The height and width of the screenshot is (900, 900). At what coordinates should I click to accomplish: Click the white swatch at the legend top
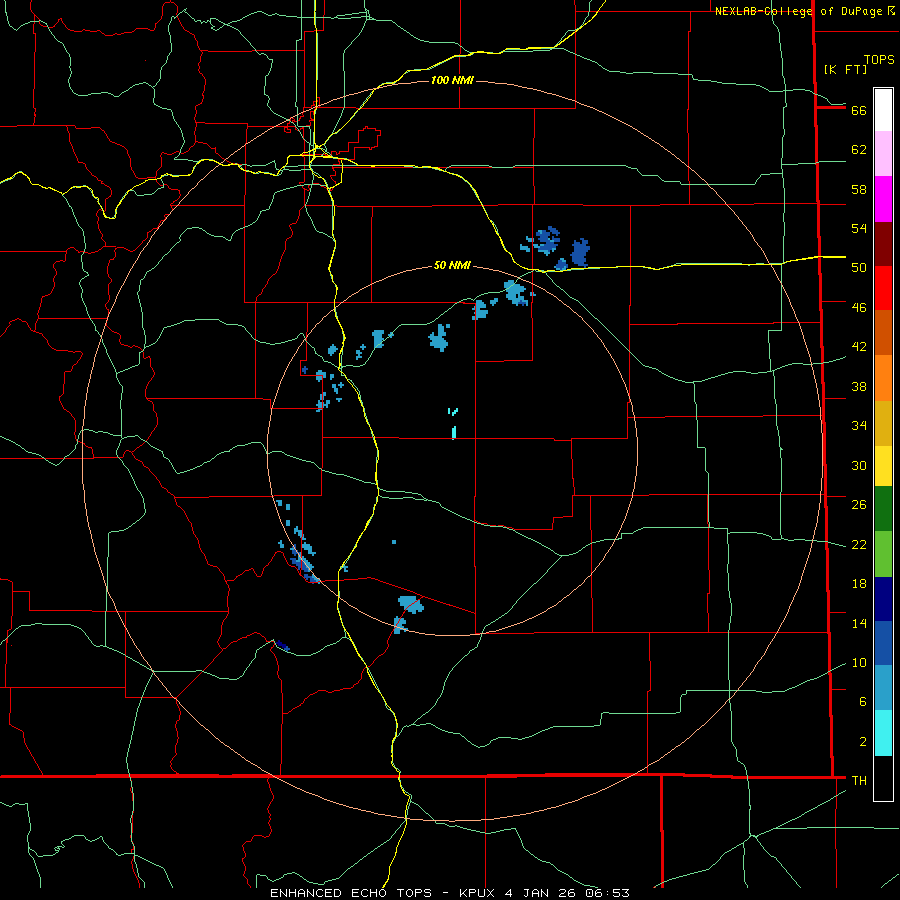883,110
